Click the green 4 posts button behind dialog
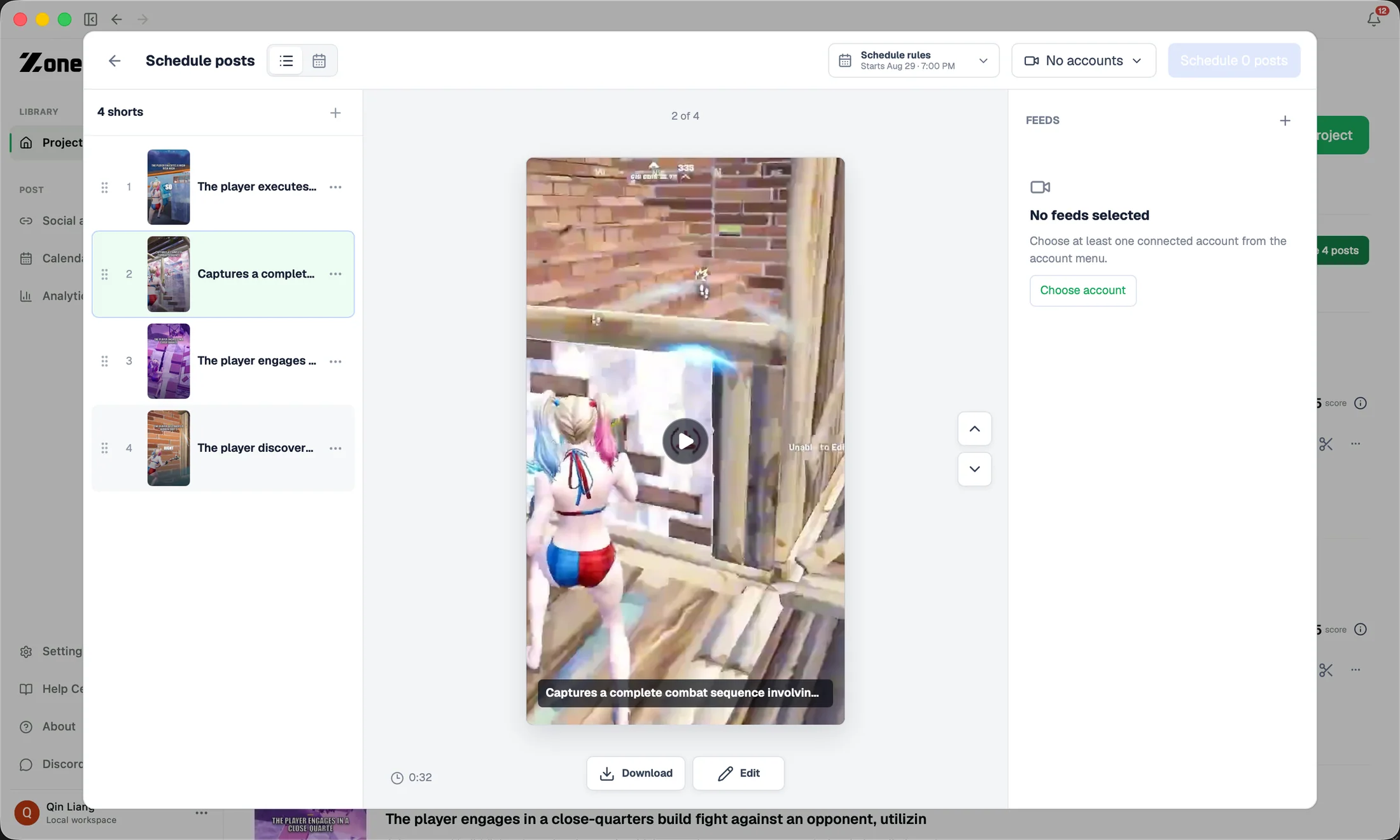 coord(1343,250)
